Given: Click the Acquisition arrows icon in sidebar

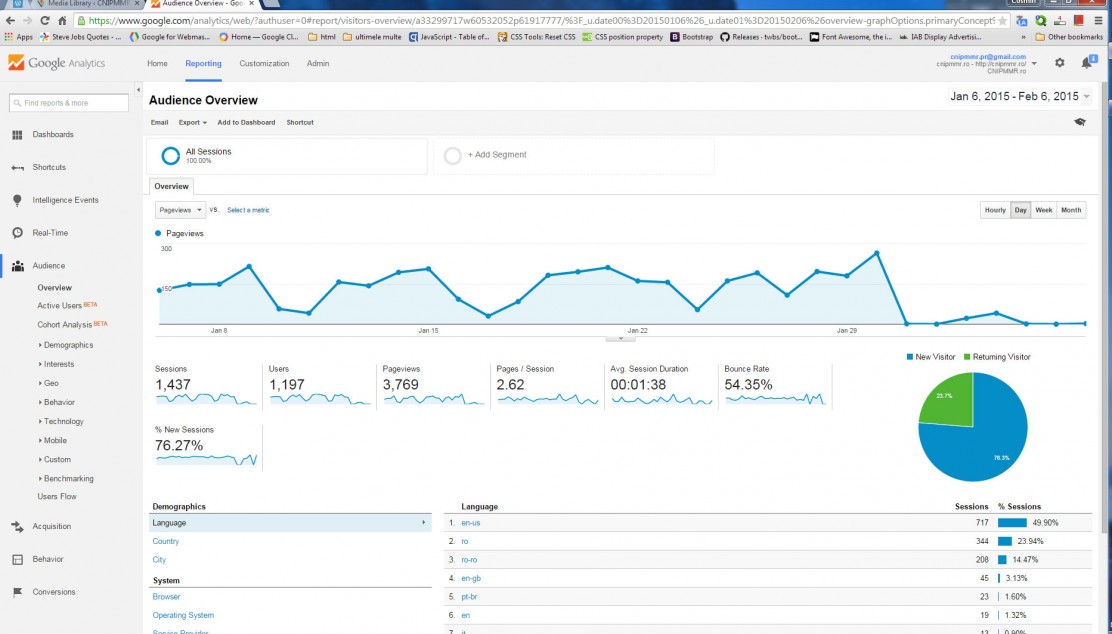Looking at the screenshot, I should (17, 526).
